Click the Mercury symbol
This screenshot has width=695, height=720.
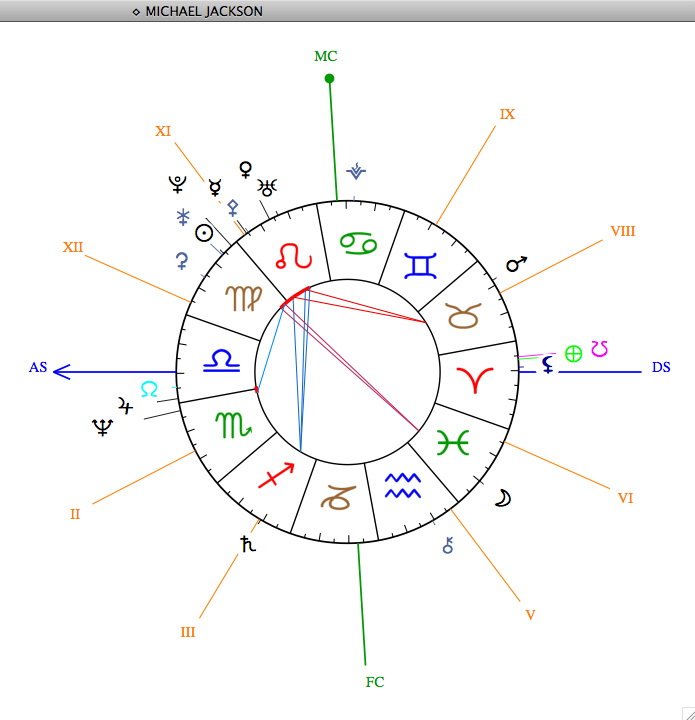(x=215, y=187)
